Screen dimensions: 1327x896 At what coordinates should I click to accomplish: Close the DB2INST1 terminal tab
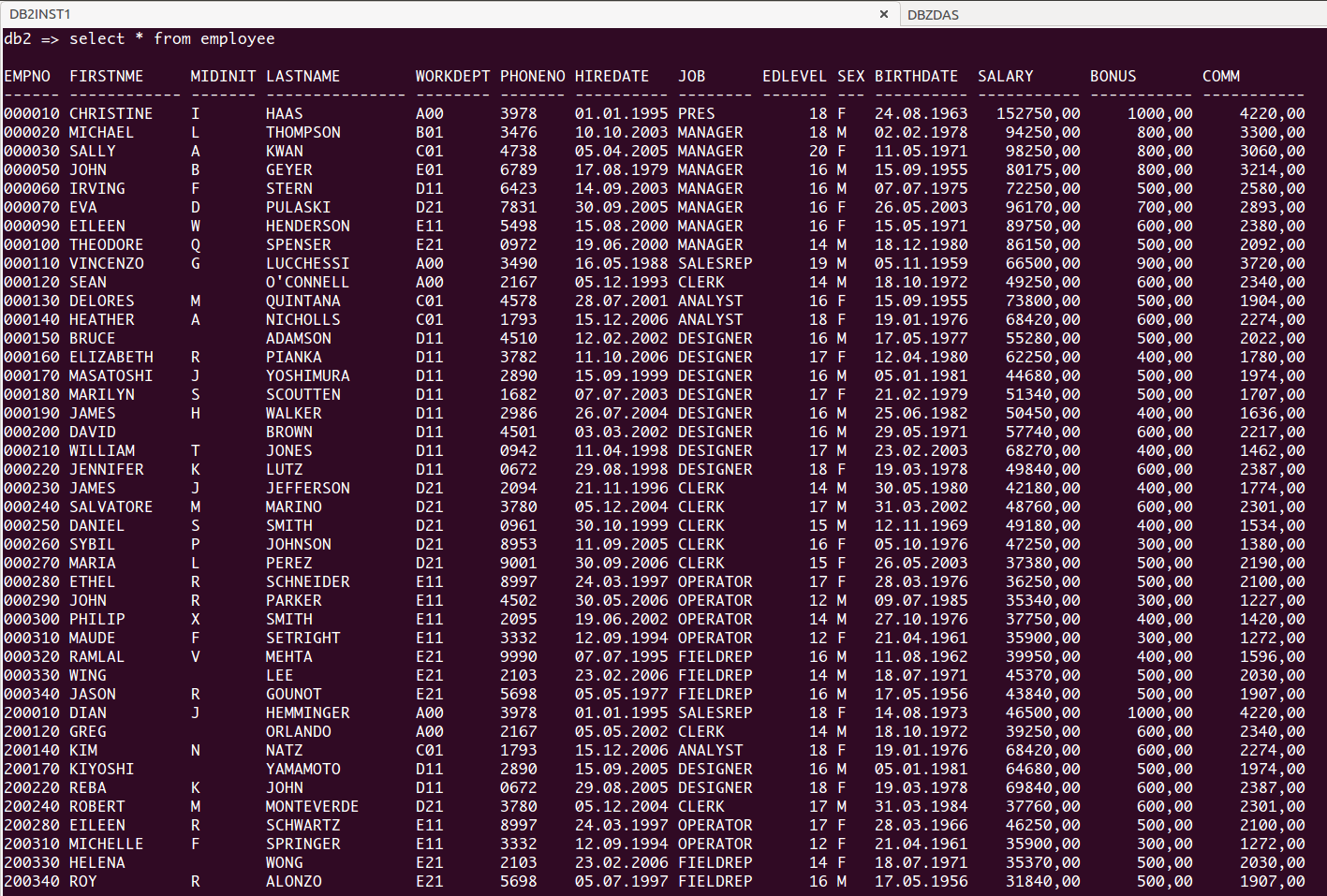(883, 14)
